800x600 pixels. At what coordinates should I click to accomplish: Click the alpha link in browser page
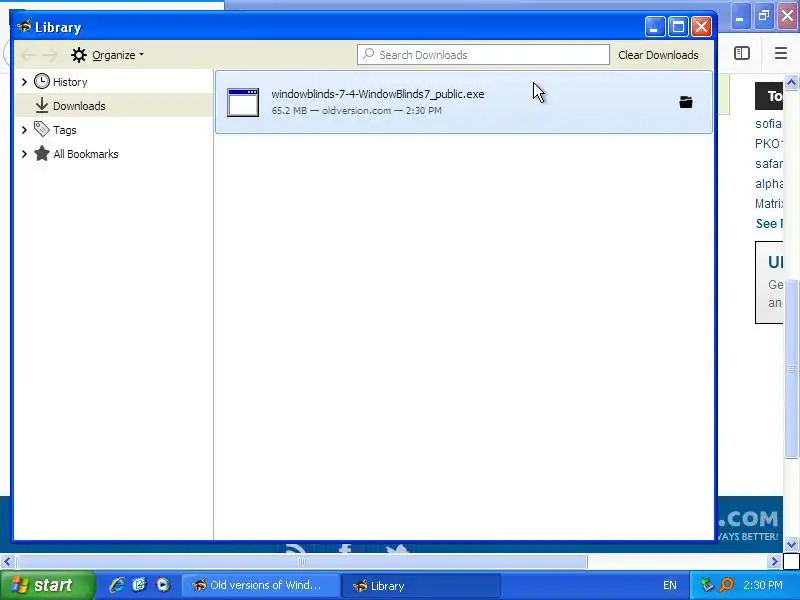click(x=769, y=184)
